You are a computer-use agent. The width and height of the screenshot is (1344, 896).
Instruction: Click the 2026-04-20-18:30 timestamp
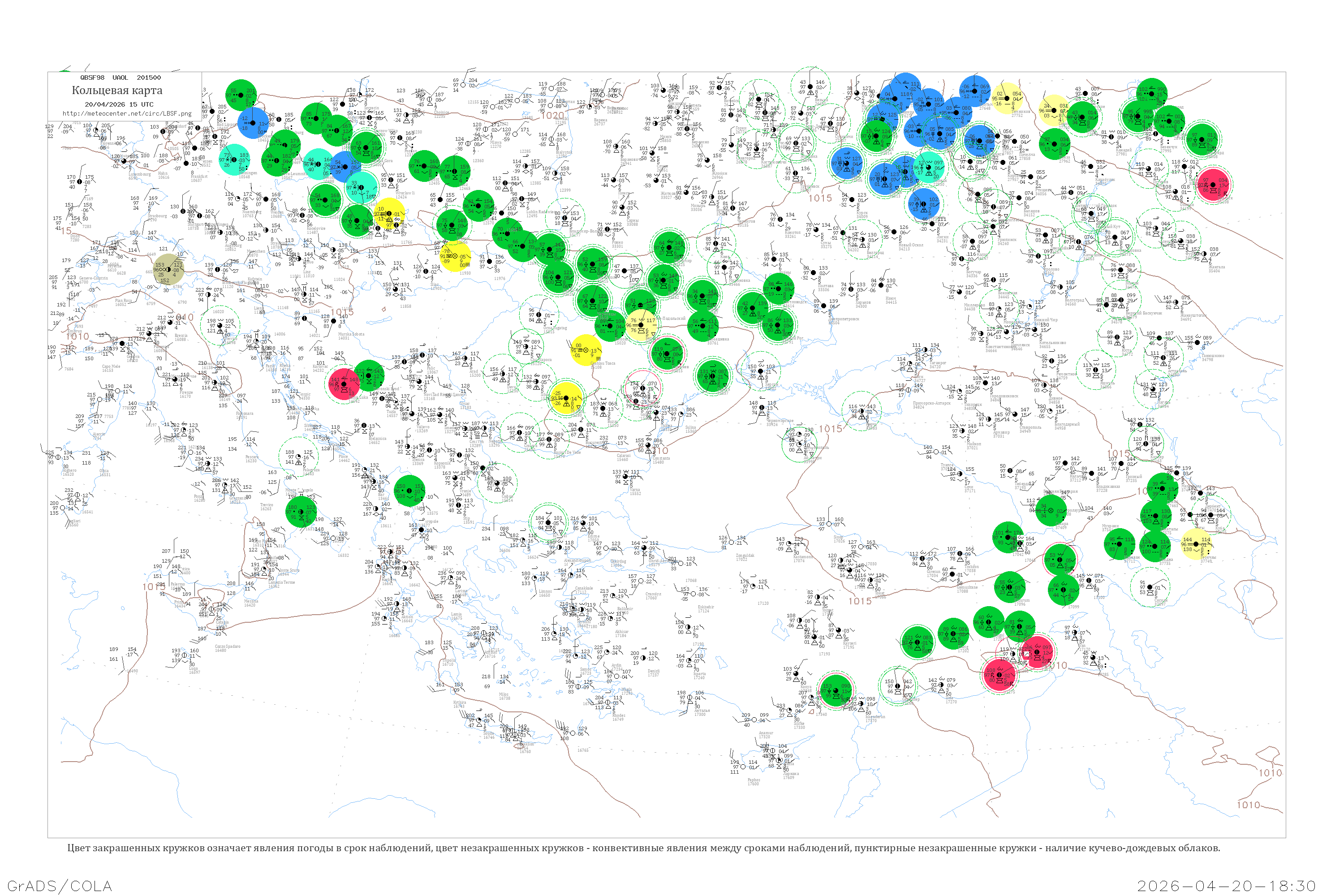[1226, 886]
